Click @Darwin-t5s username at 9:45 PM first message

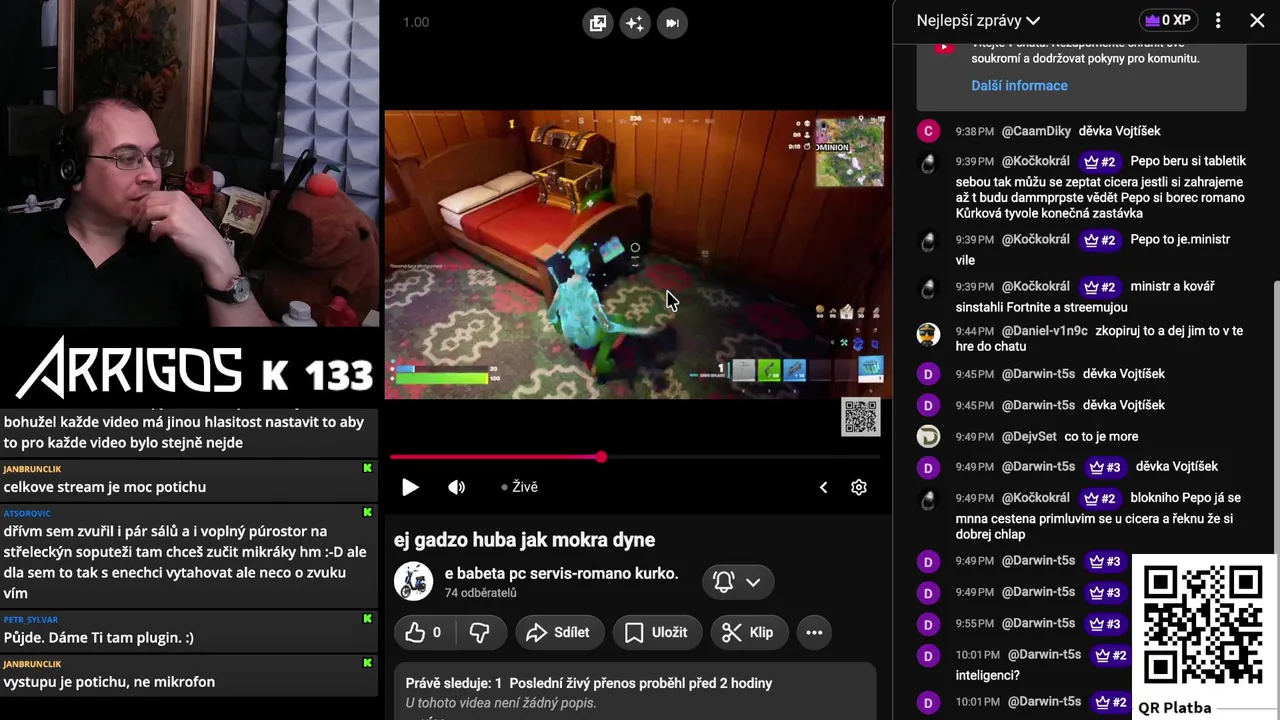pyautogui.click(x=1038, y=374)
